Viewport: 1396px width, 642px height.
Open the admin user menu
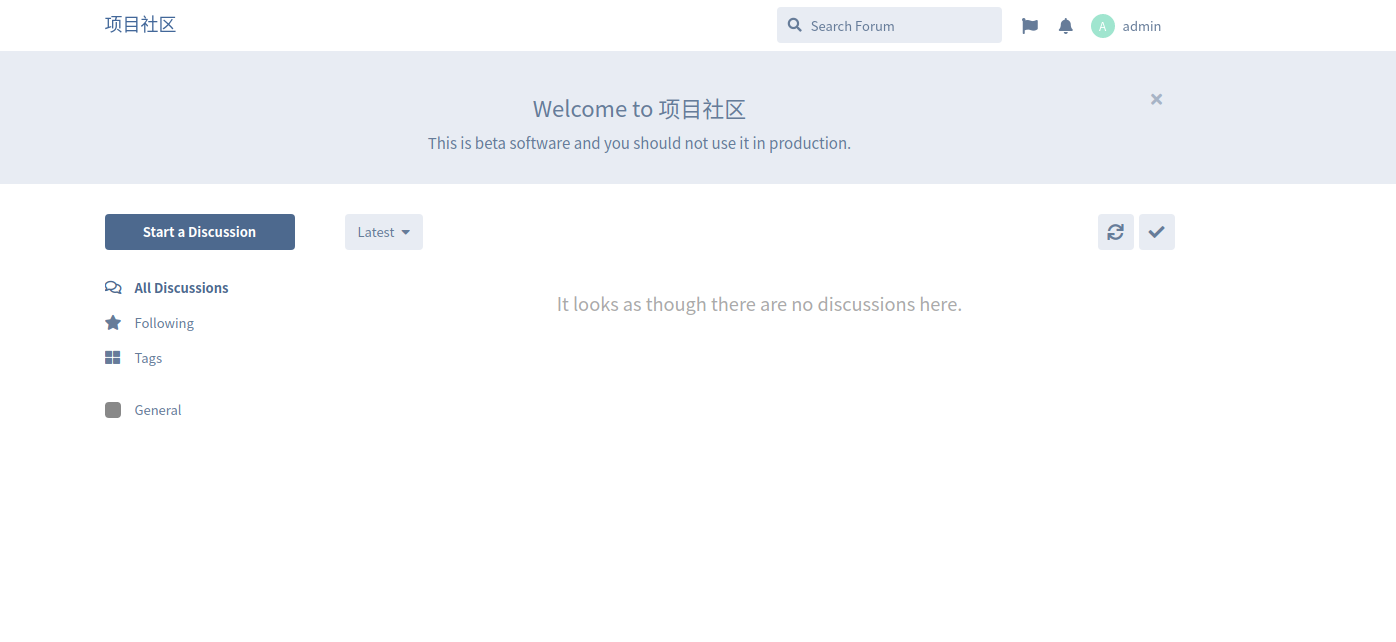[1141, 26]
